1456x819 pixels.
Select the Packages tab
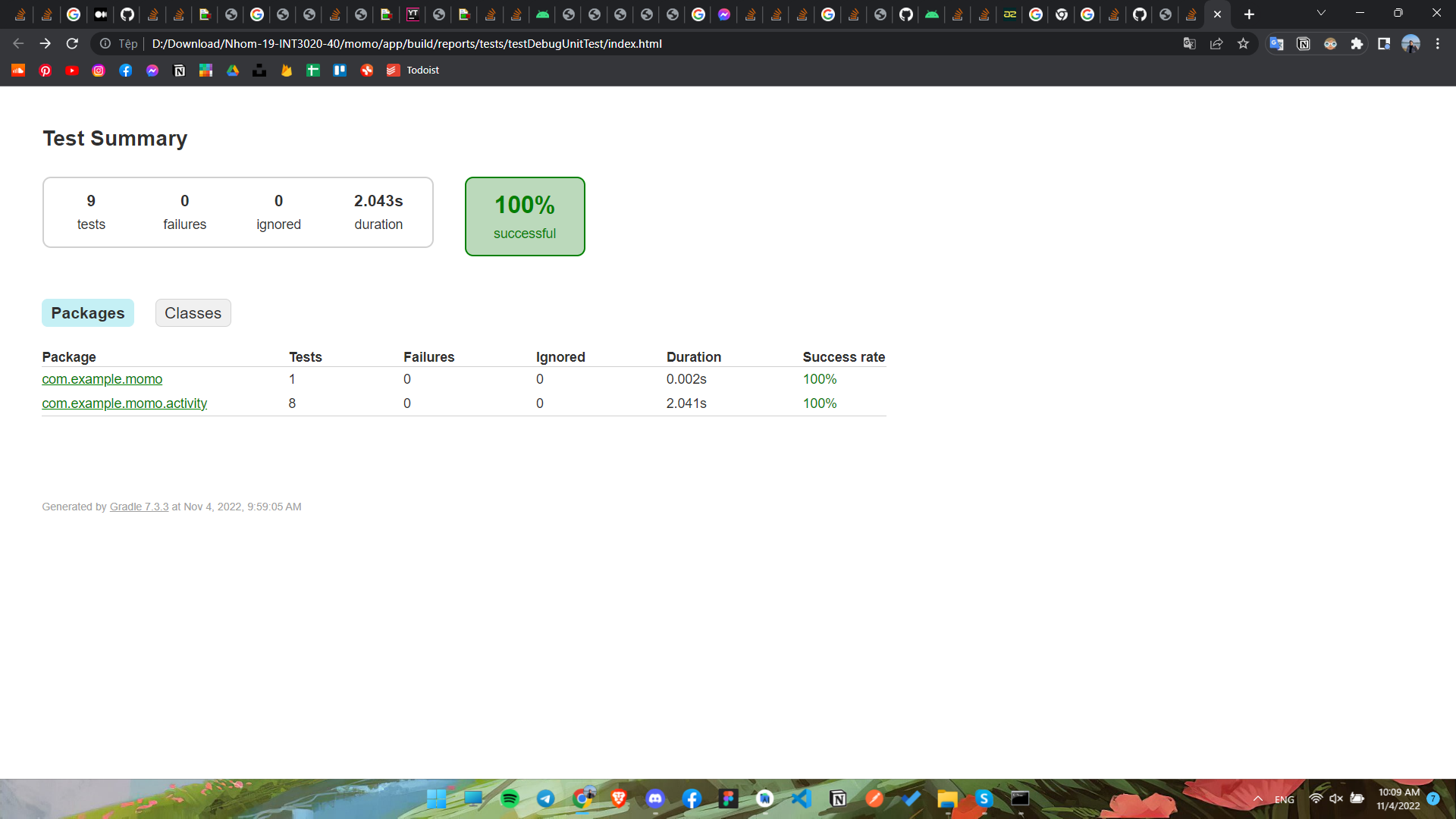tap(88, 313)
